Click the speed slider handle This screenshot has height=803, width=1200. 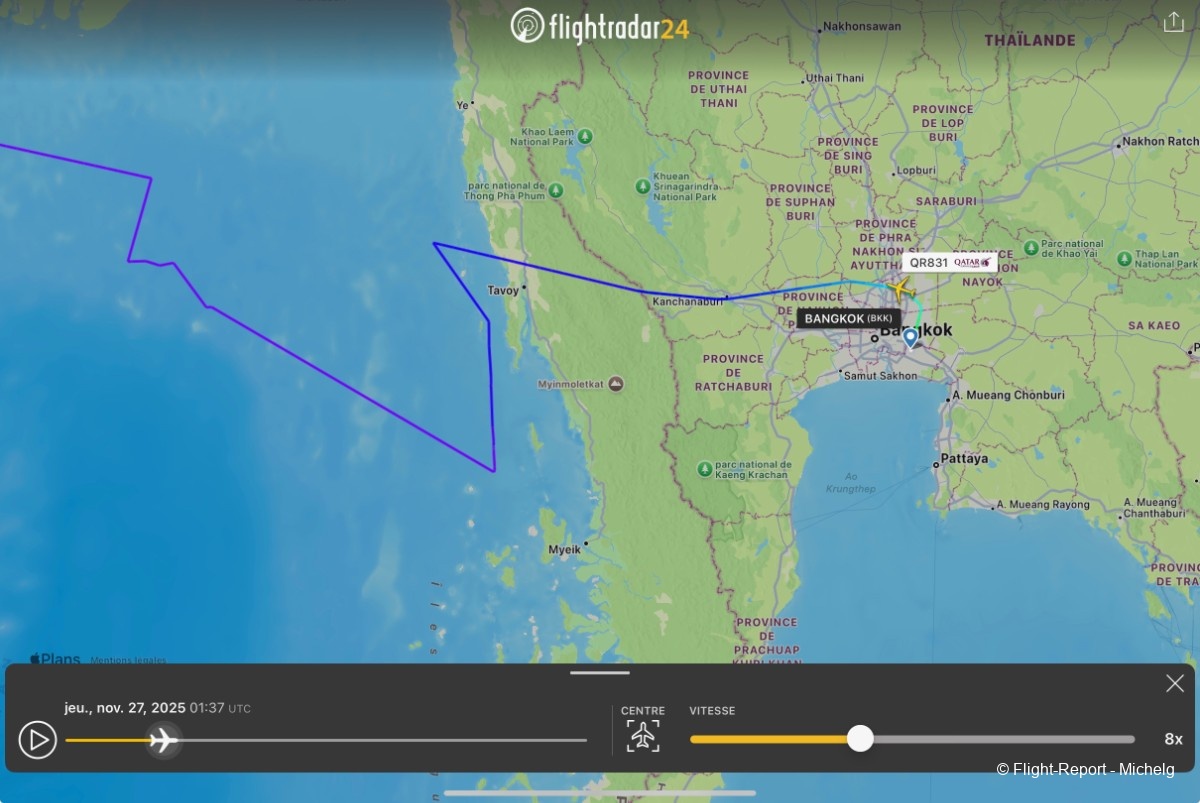tap(860, 739)
